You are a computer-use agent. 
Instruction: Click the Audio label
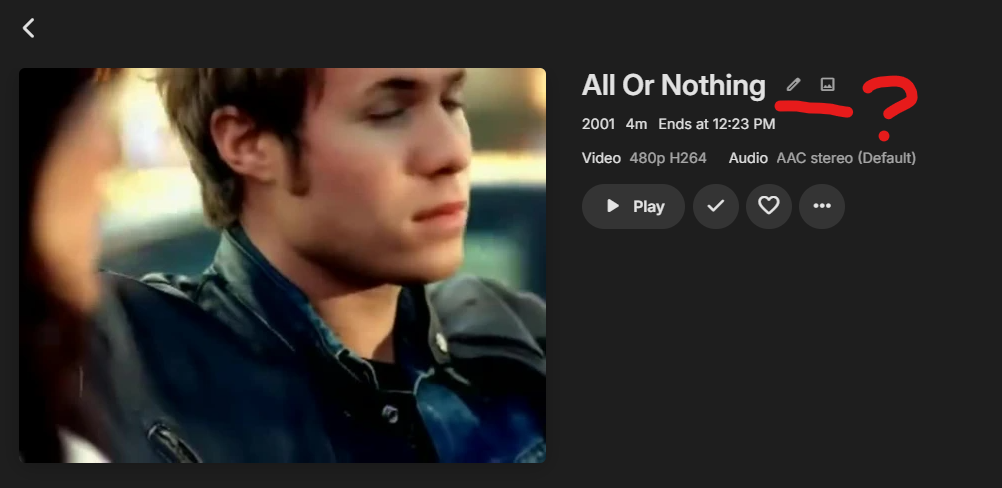(x=748, y=158)
